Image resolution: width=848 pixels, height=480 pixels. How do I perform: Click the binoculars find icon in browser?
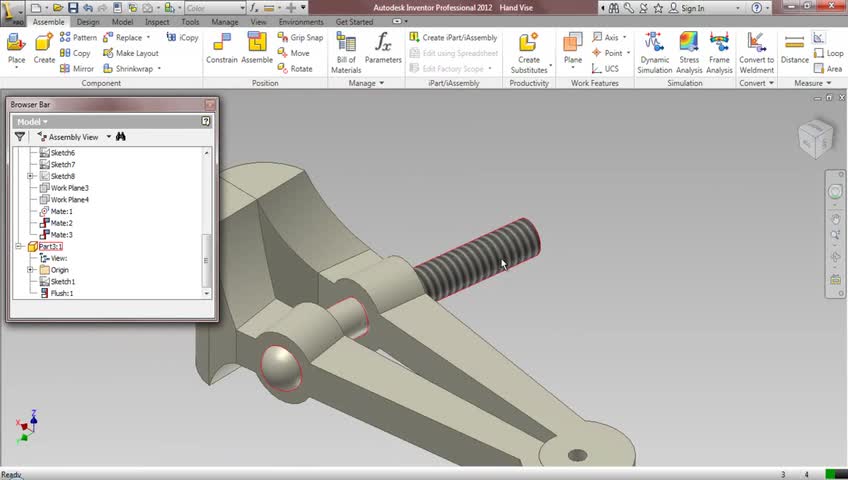121,137
